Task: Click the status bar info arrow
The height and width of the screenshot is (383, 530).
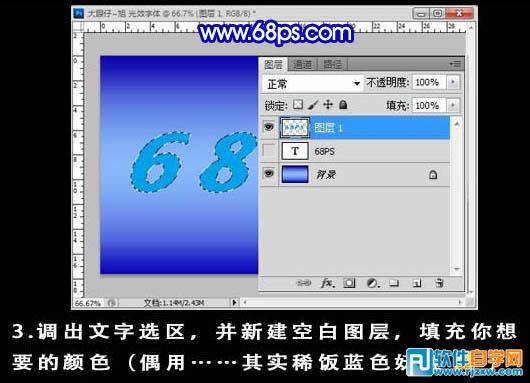Action: point(234,302)
